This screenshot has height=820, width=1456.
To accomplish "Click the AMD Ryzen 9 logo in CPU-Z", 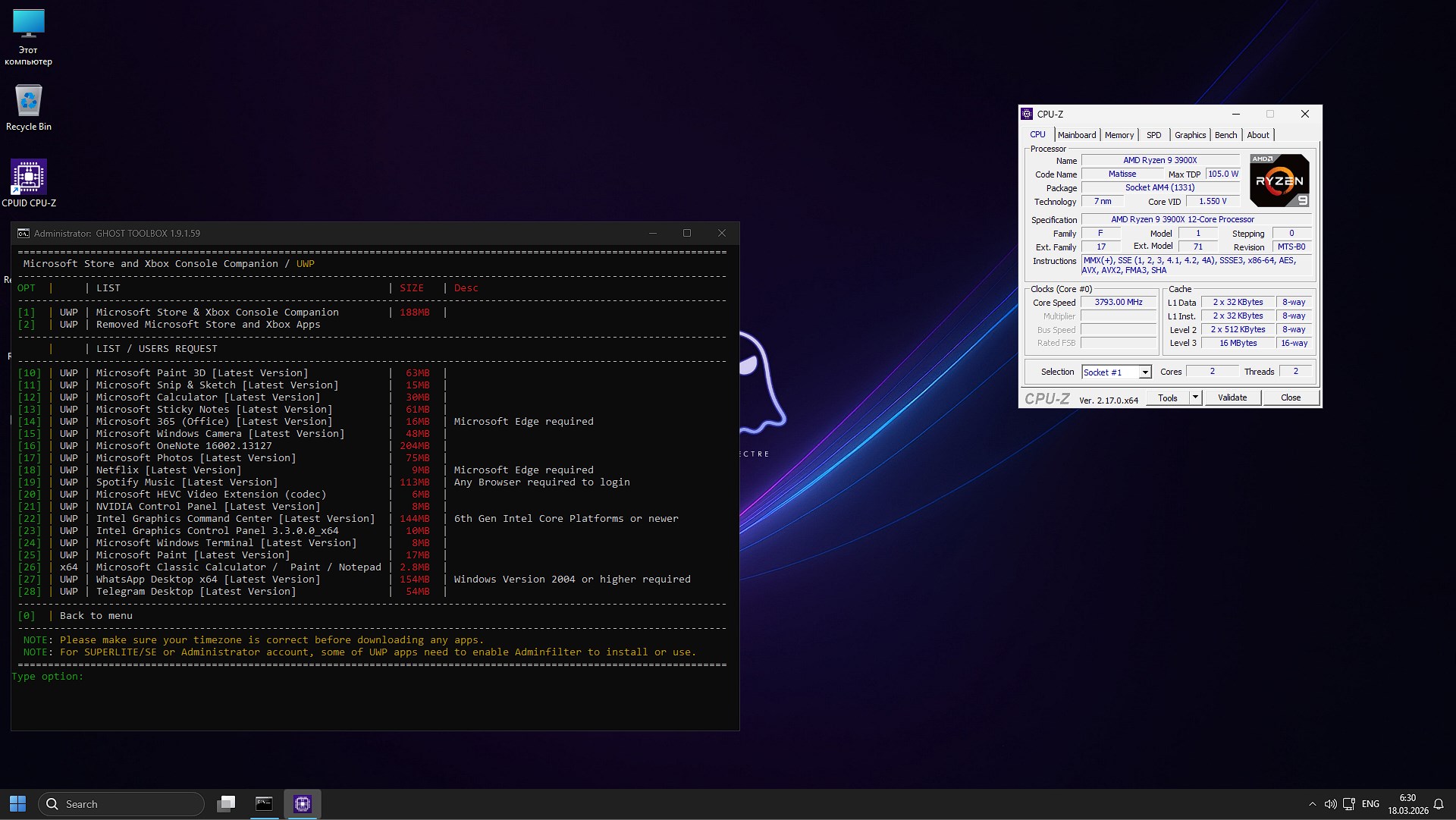I will click(1279, 180).
